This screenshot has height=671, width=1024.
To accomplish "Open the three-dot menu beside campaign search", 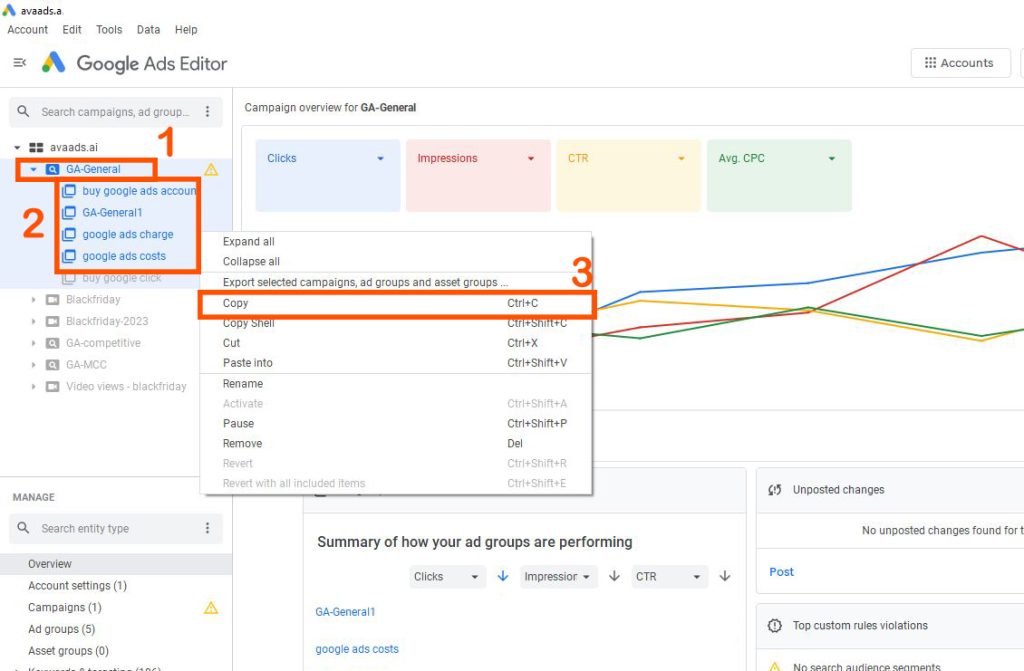I will [x=208, y=112].
